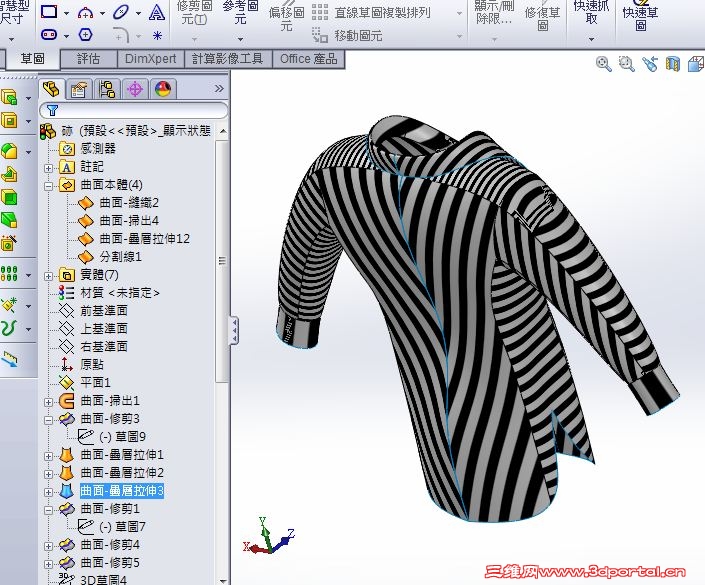This screenshot has height=585, width=705.
Task: Click the Quick Snaps button
Action: (x=591, y=13)
